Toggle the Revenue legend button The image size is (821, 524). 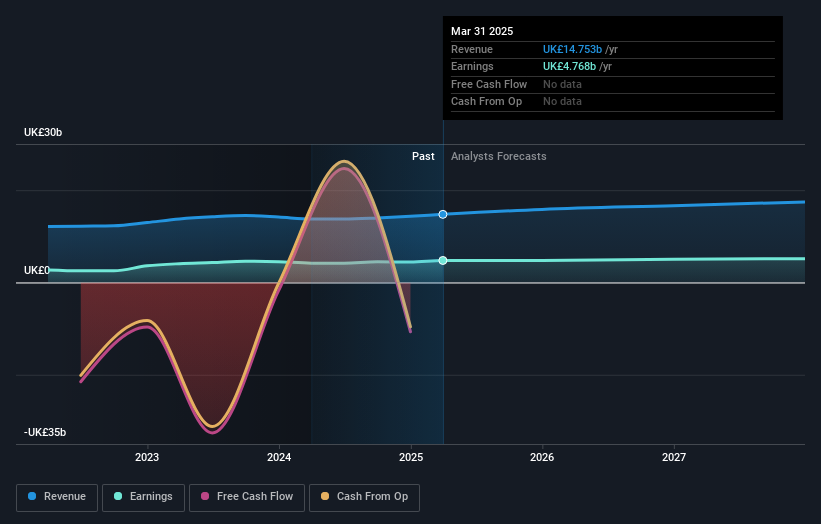[57, 497]
